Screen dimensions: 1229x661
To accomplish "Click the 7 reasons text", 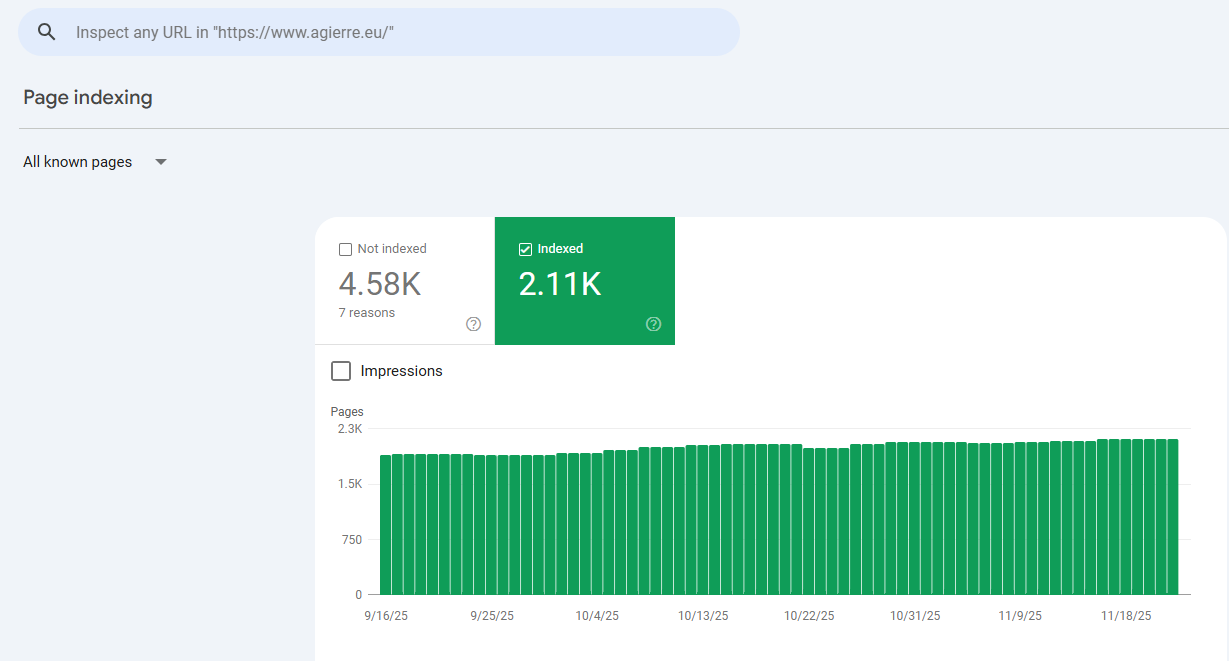I will coord(367,313).
